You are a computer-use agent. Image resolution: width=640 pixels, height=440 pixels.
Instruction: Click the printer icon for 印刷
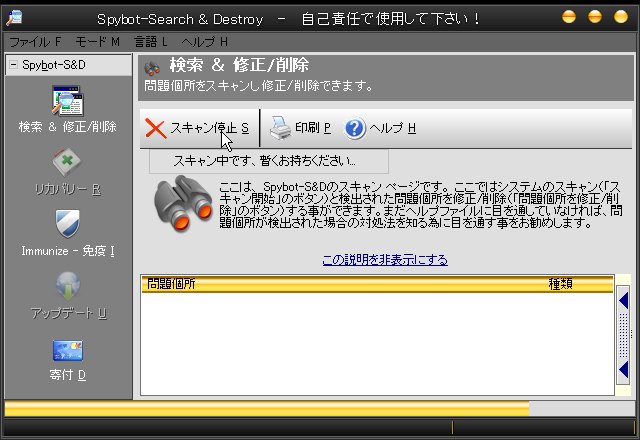click(x=280, y=128)
